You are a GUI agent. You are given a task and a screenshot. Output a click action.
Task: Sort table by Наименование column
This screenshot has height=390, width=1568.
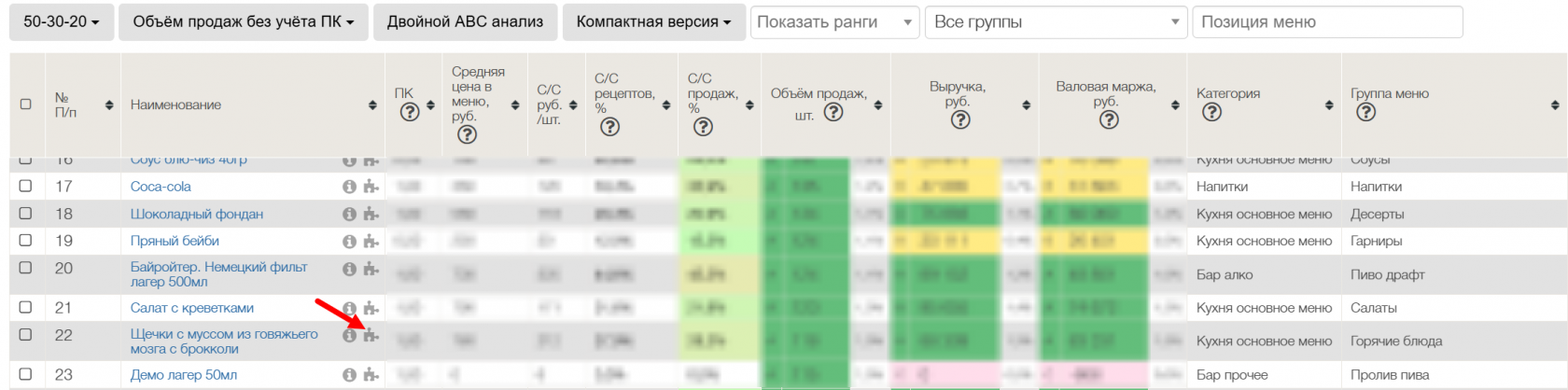coord(372,105)
